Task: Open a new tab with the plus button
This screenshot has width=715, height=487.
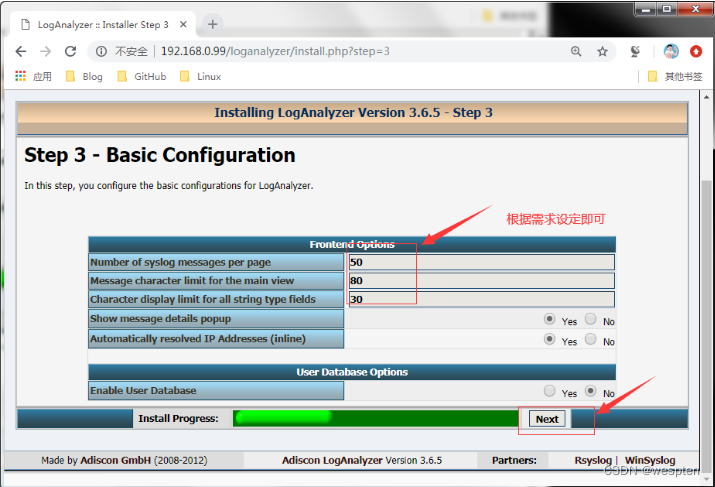Action: pos(212,24)
